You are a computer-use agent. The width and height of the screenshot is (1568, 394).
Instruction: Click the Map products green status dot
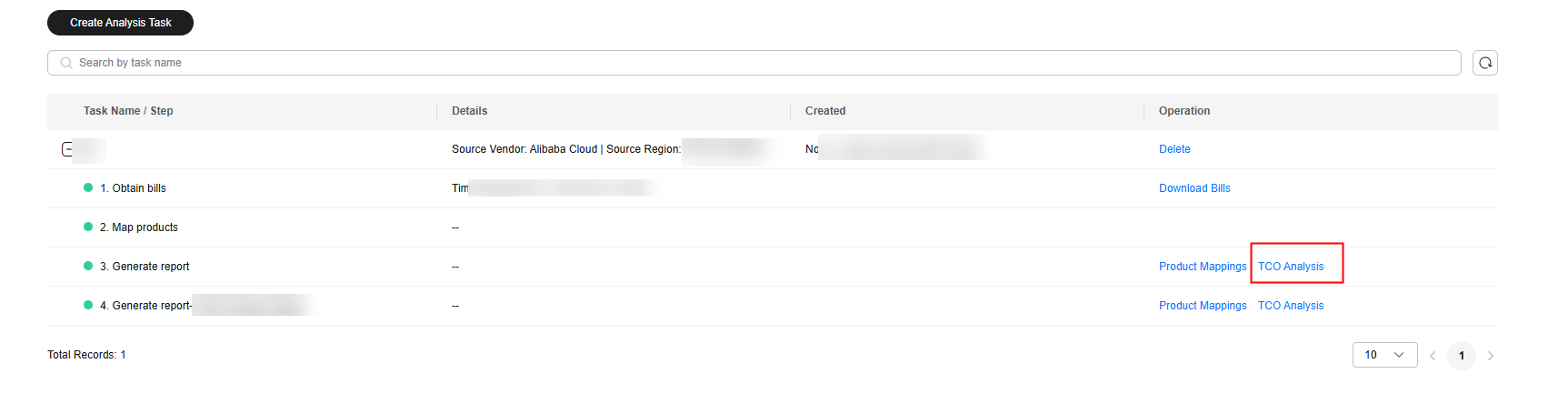tap(88, 227)
